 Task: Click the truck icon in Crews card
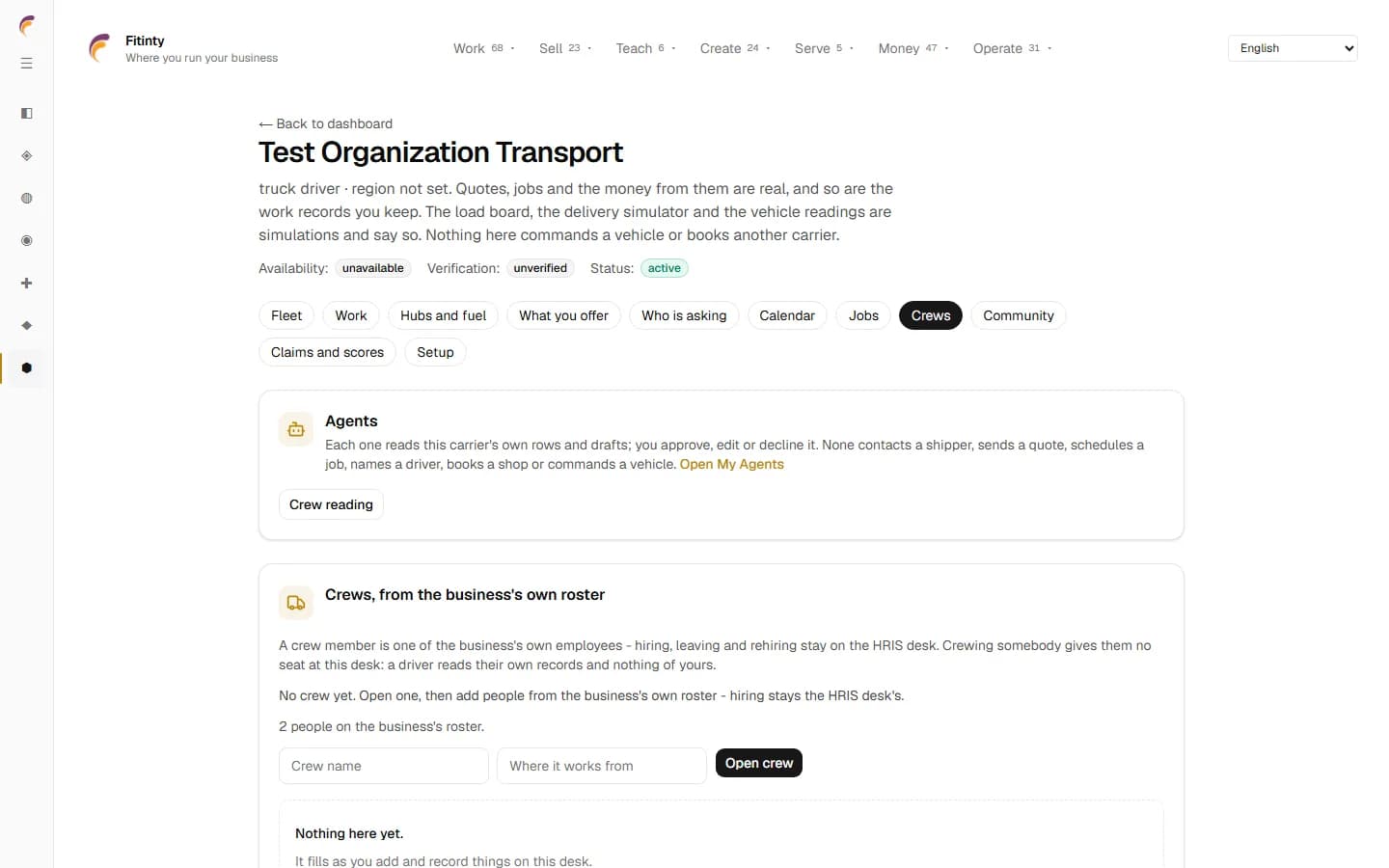[x=296, y=603]
